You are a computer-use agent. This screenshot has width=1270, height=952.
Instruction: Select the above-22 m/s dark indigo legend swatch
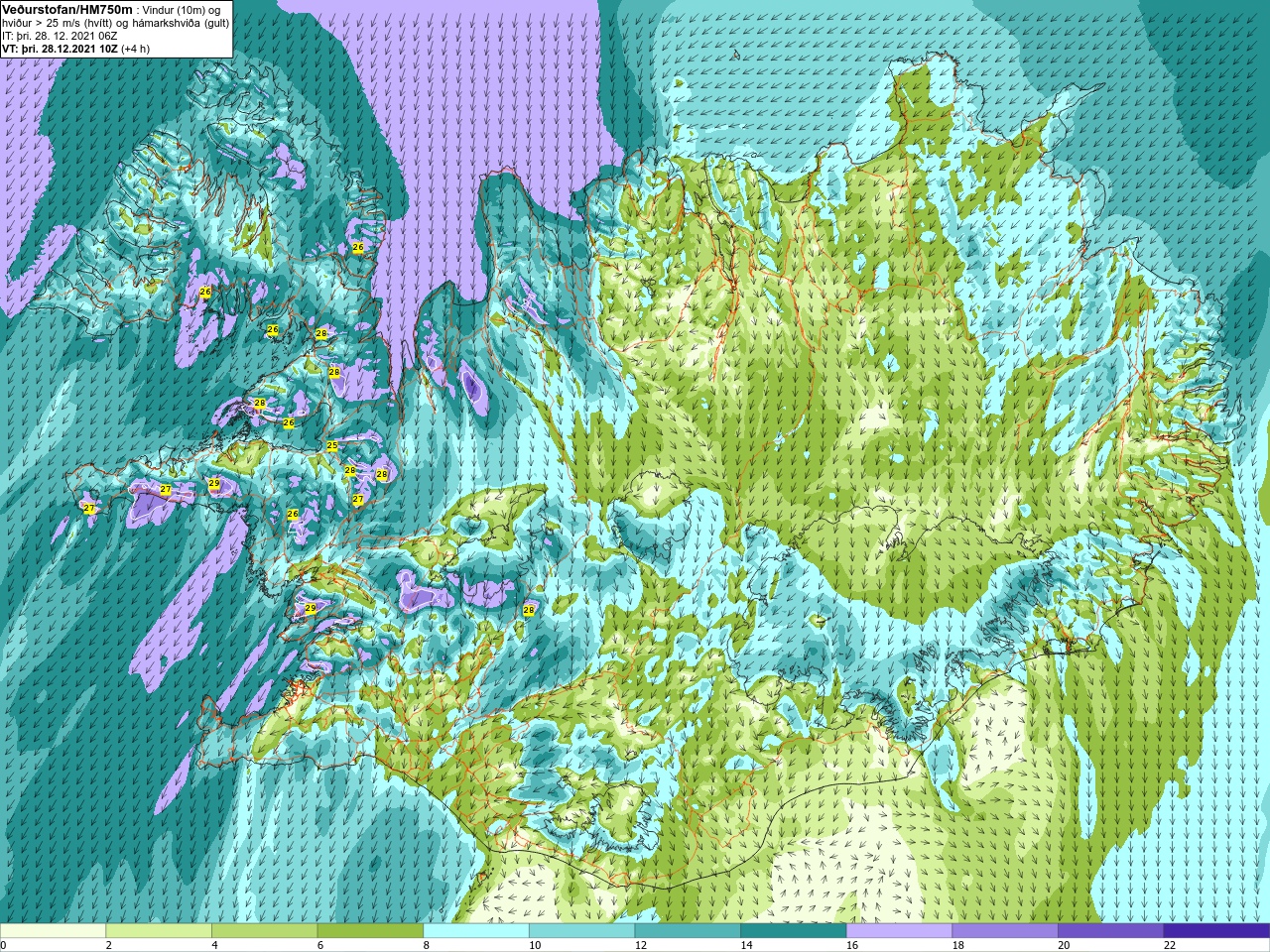pyautogui.click(x=1216, y=931)
